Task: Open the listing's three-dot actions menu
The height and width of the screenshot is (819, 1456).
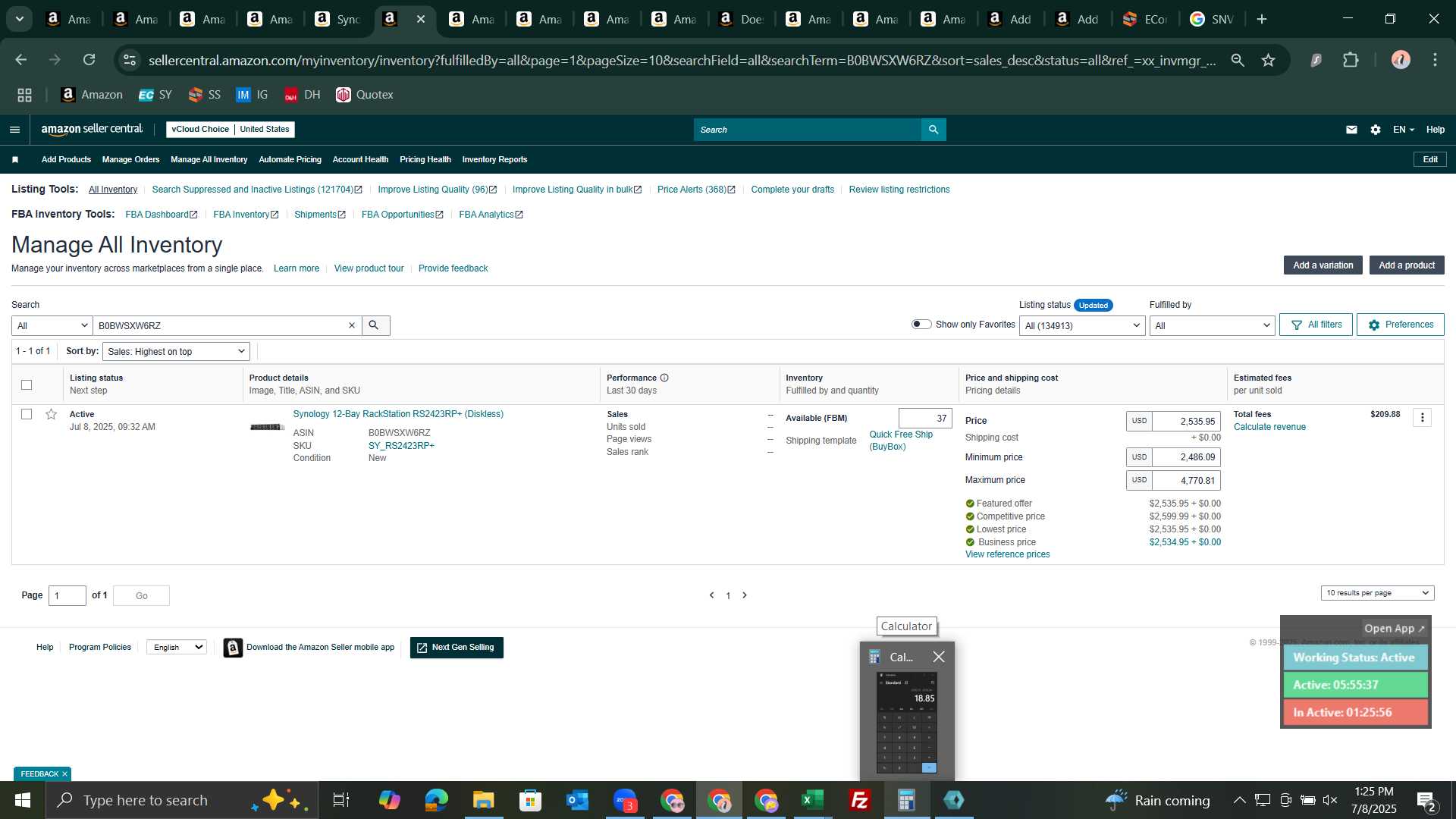Action: coord(1422,417)
